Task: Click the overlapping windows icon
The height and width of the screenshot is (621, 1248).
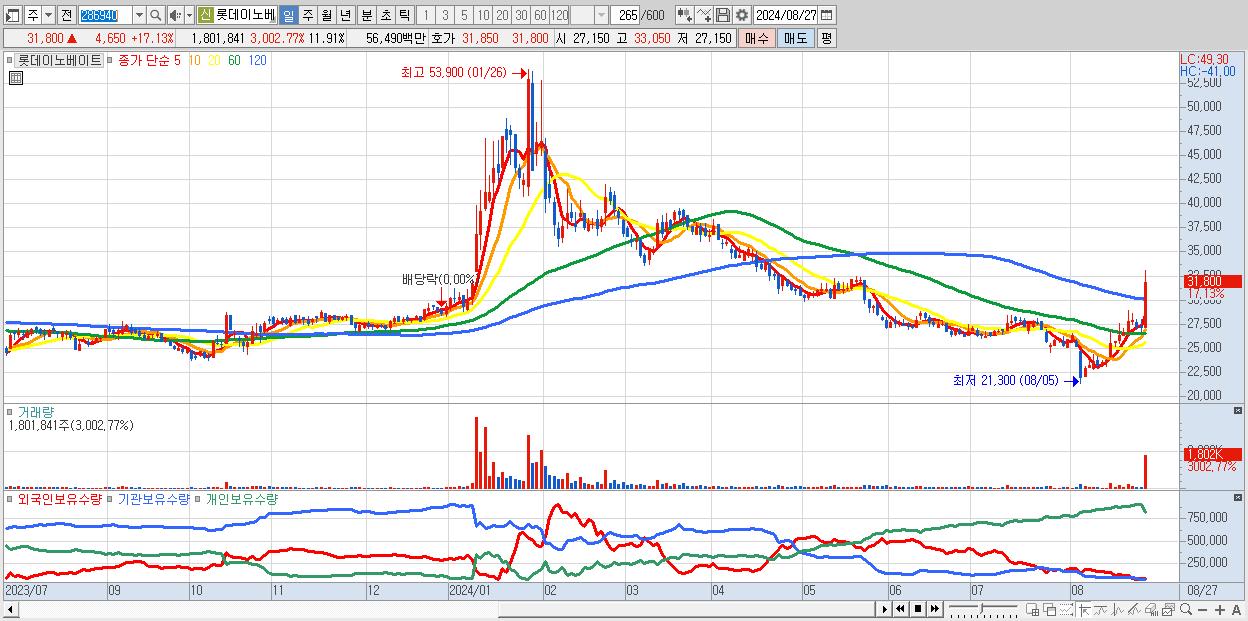Action: pyautogui.click(x=1050, y=609)
